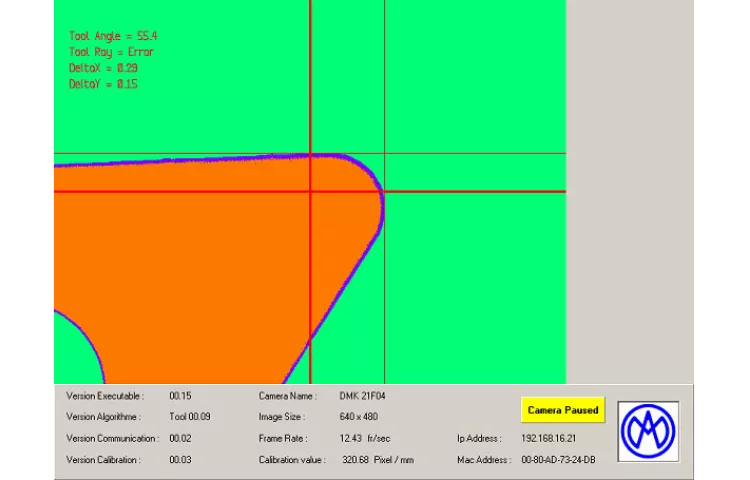Click the Frame Rate 12.43 value
Screen dimensions: 750x480
click(363, 438)
